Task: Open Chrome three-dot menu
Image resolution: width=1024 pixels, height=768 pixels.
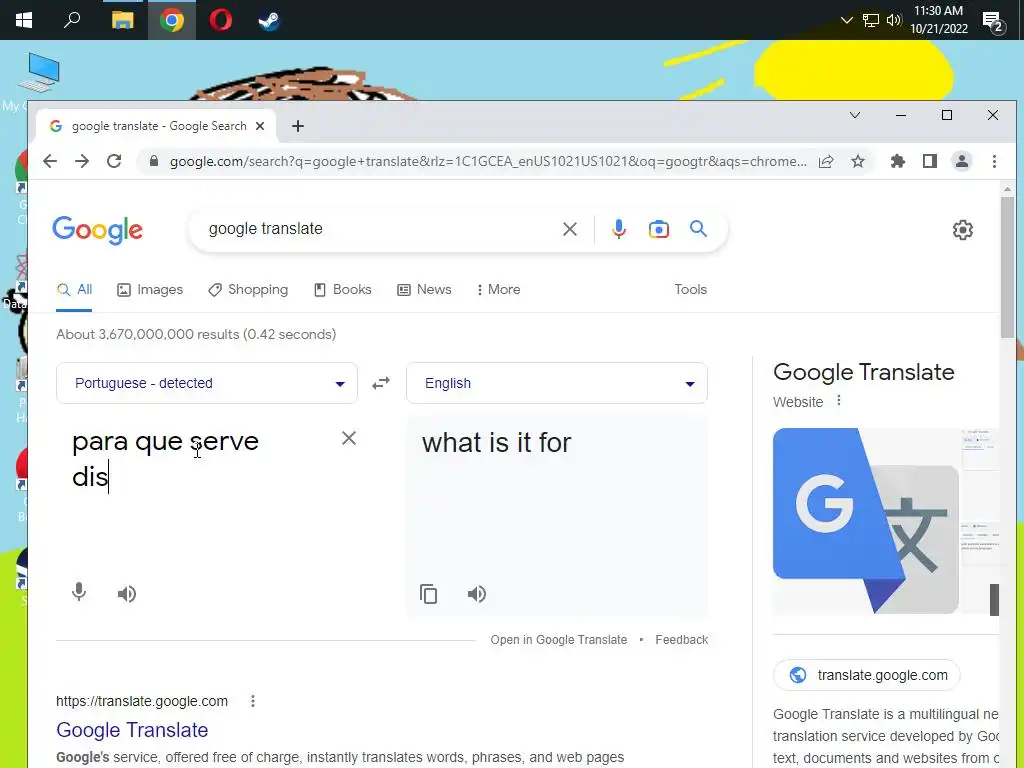Action: pos(994,161)
